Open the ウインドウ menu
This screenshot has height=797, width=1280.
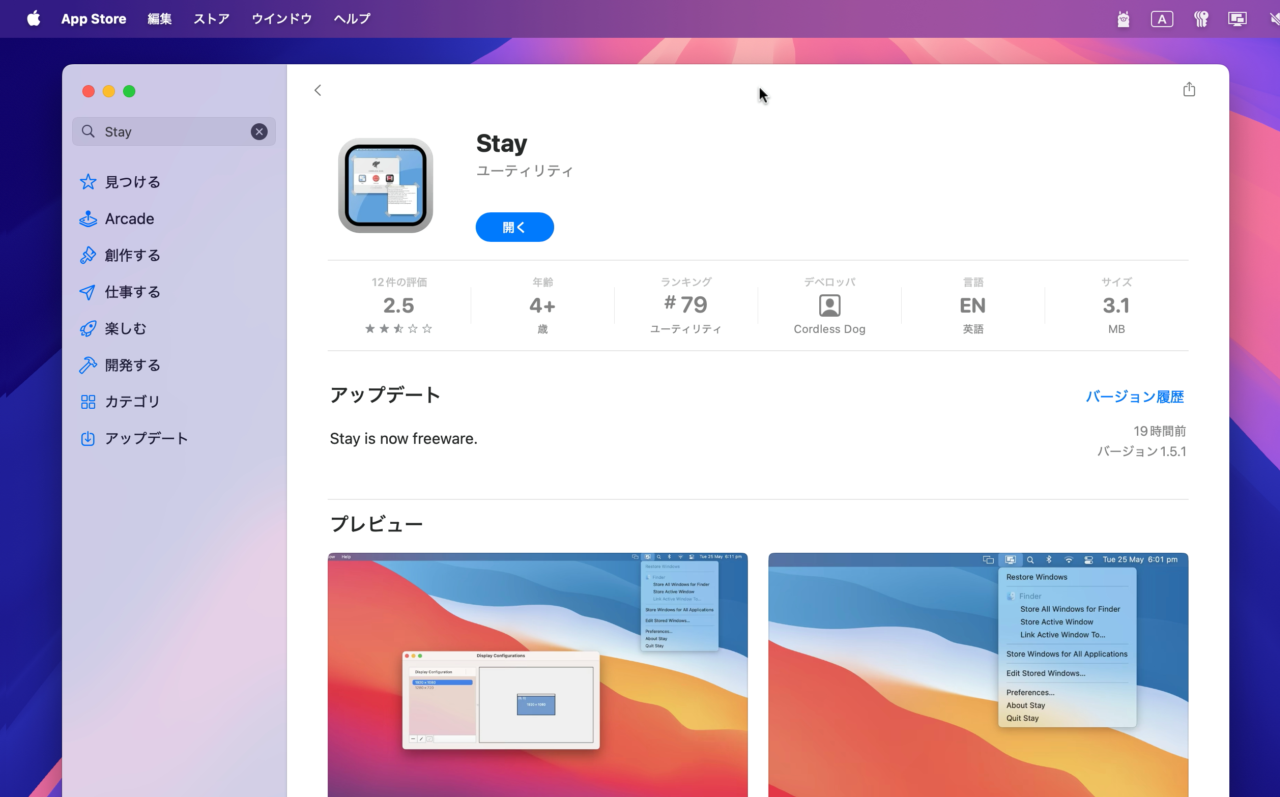click(x=281, y=18)
